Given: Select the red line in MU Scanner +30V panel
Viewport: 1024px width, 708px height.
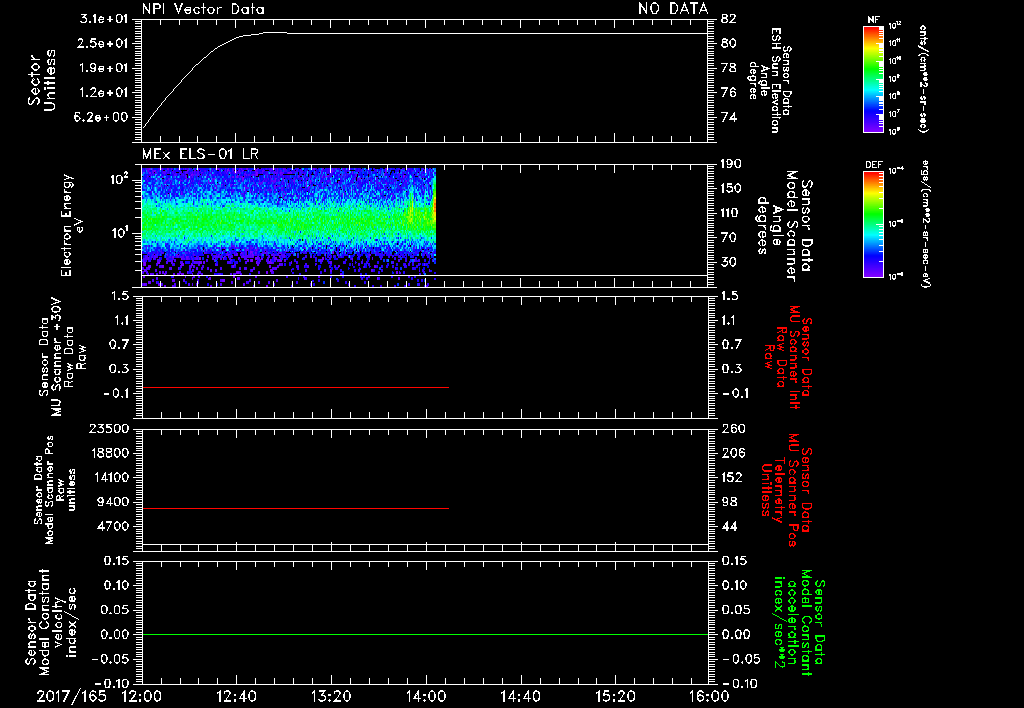Looking at the screenshot, I should (x=295, y=387).
